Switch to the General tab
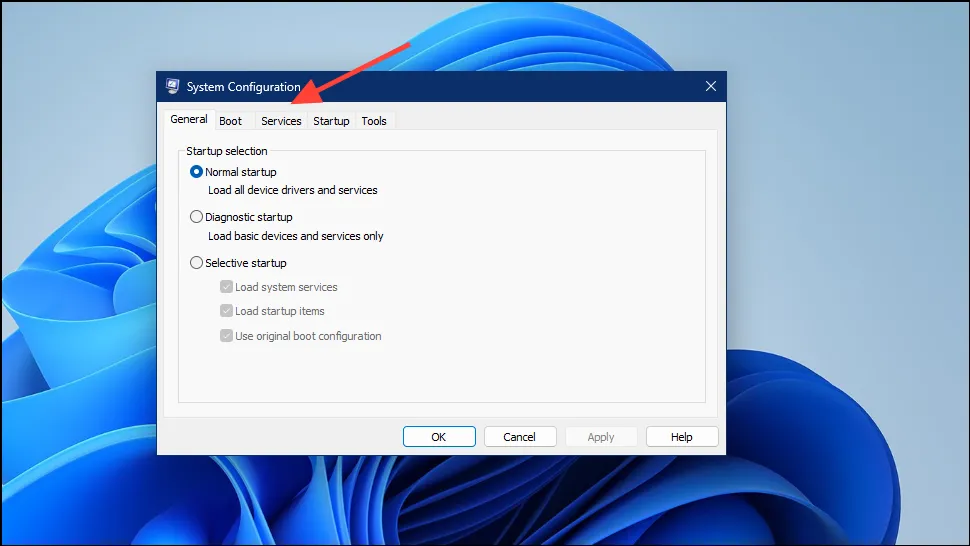The height and width of the screenshot is (546, 970). point(189,120)
